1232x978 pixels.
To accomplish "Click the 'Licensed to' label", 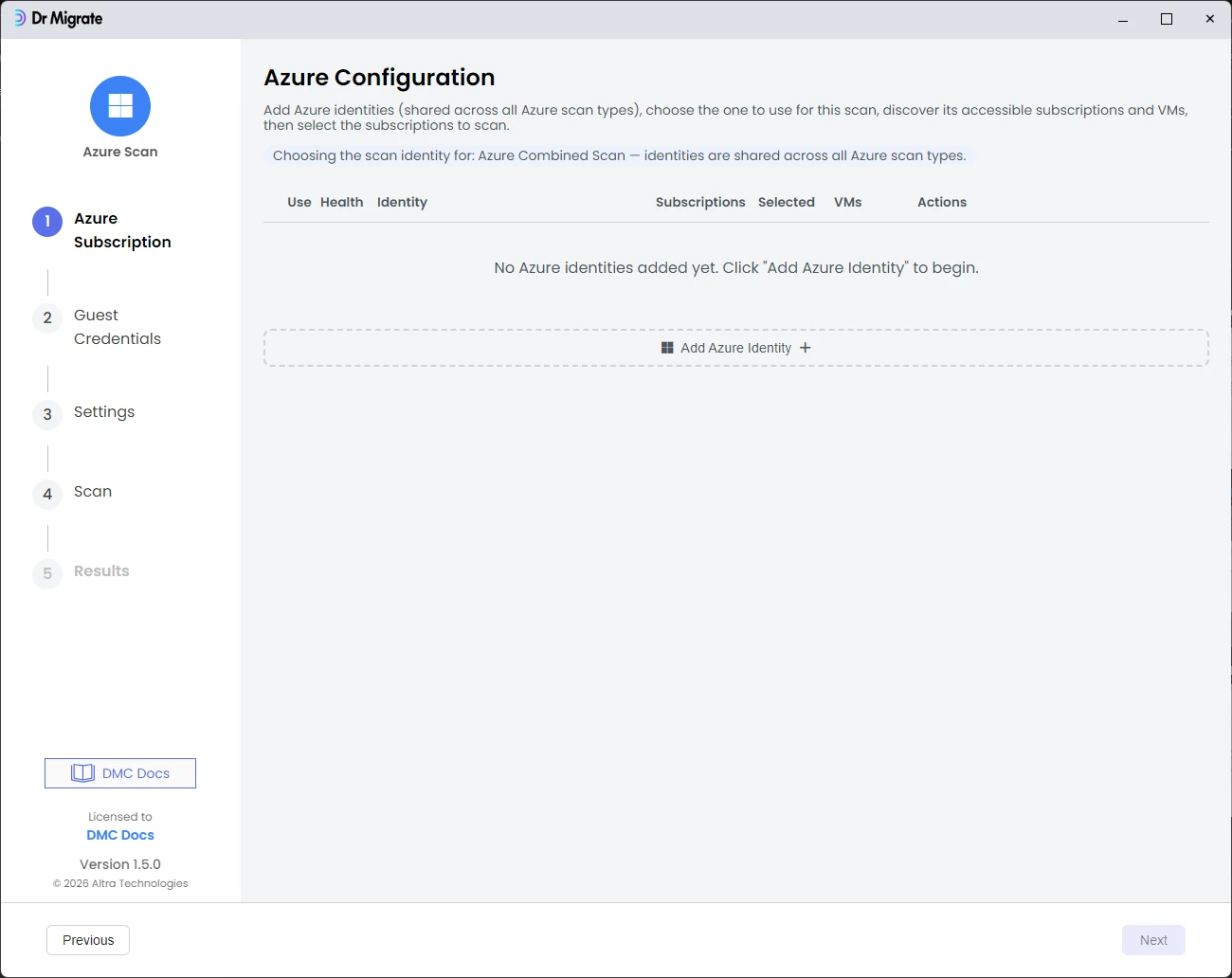I will click(120, 817).
